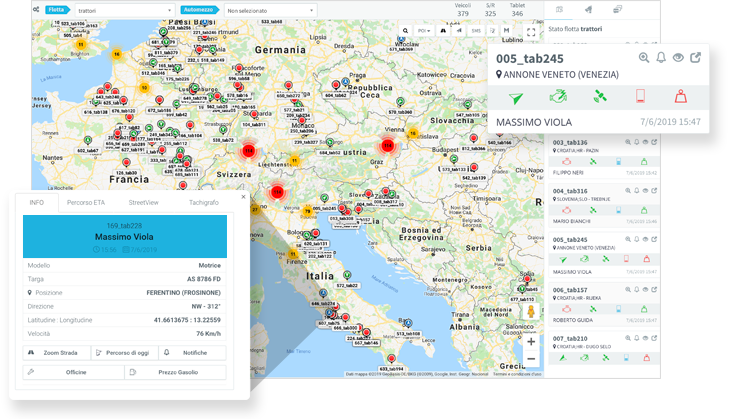The image size is (729, 419).
Task: Click the Zoom Strada button
Action: click(56, 353)
